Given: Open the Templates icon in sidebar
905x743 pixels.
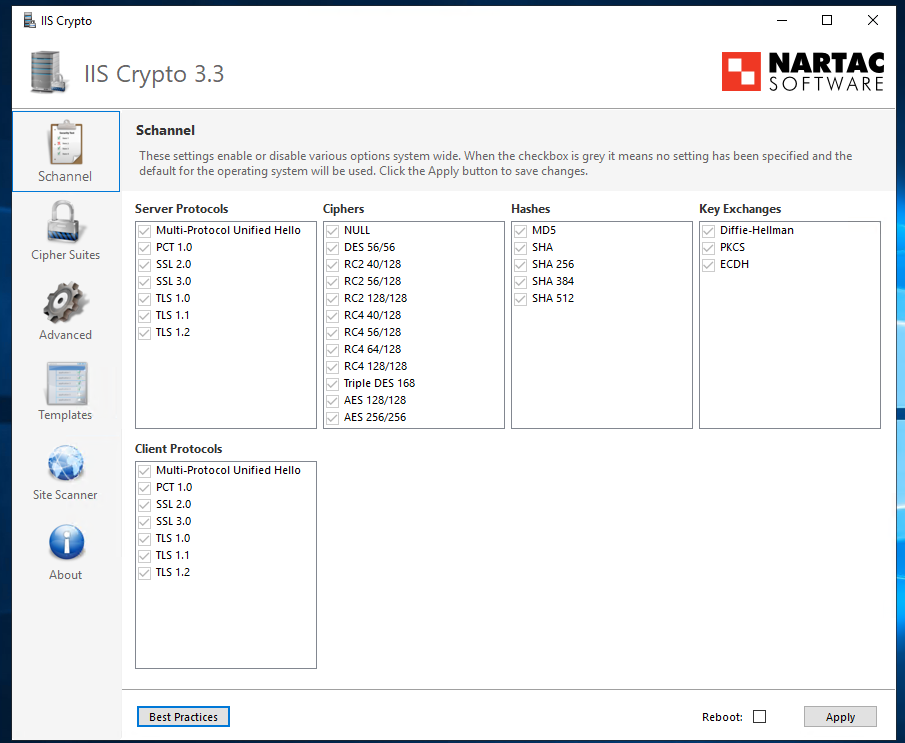Looking at the screenshot, I should click(65, 383).
